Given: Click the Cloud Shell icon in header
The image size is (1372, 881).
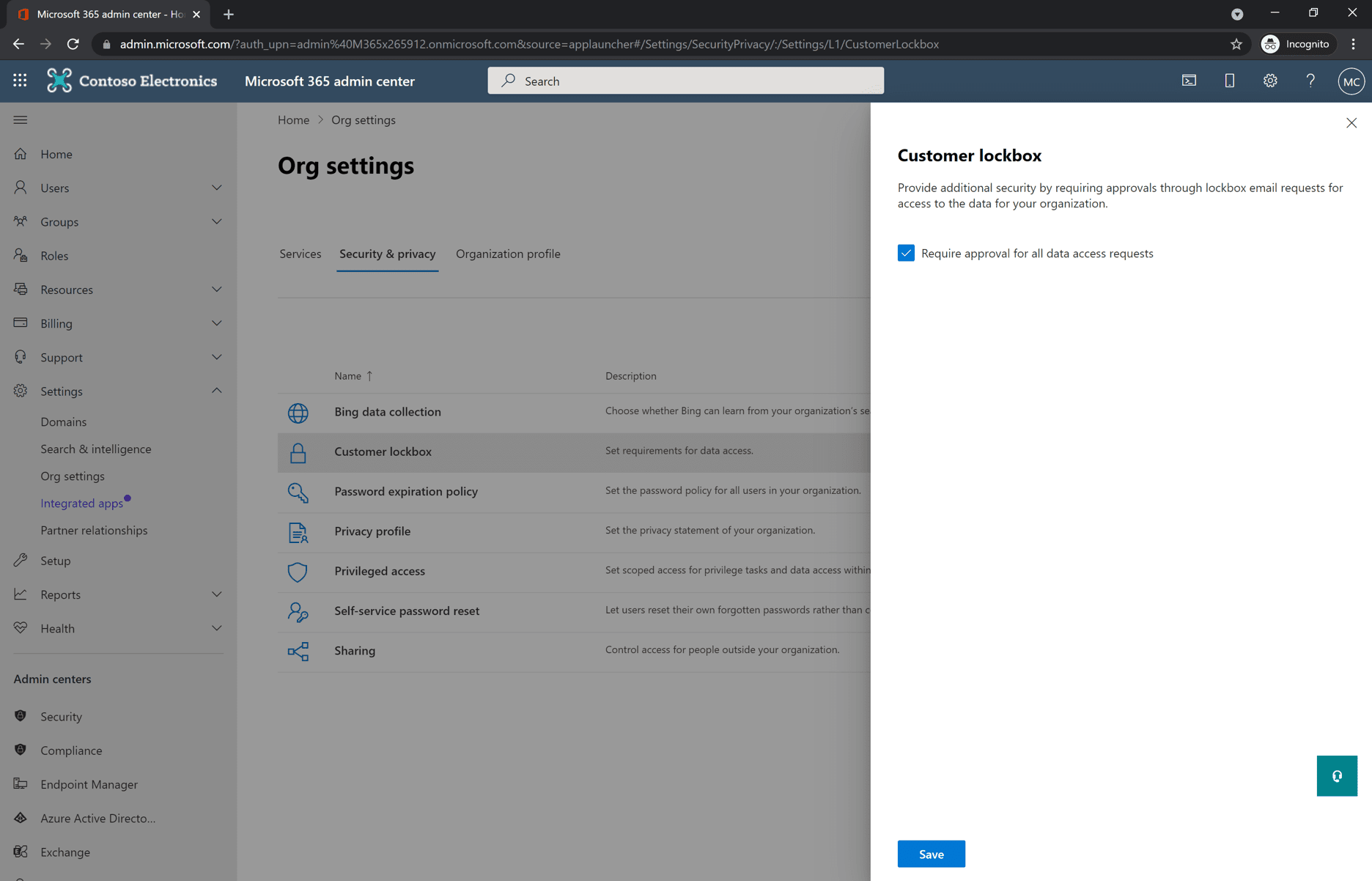Looking at the screenshot, I should [1189, 81].
